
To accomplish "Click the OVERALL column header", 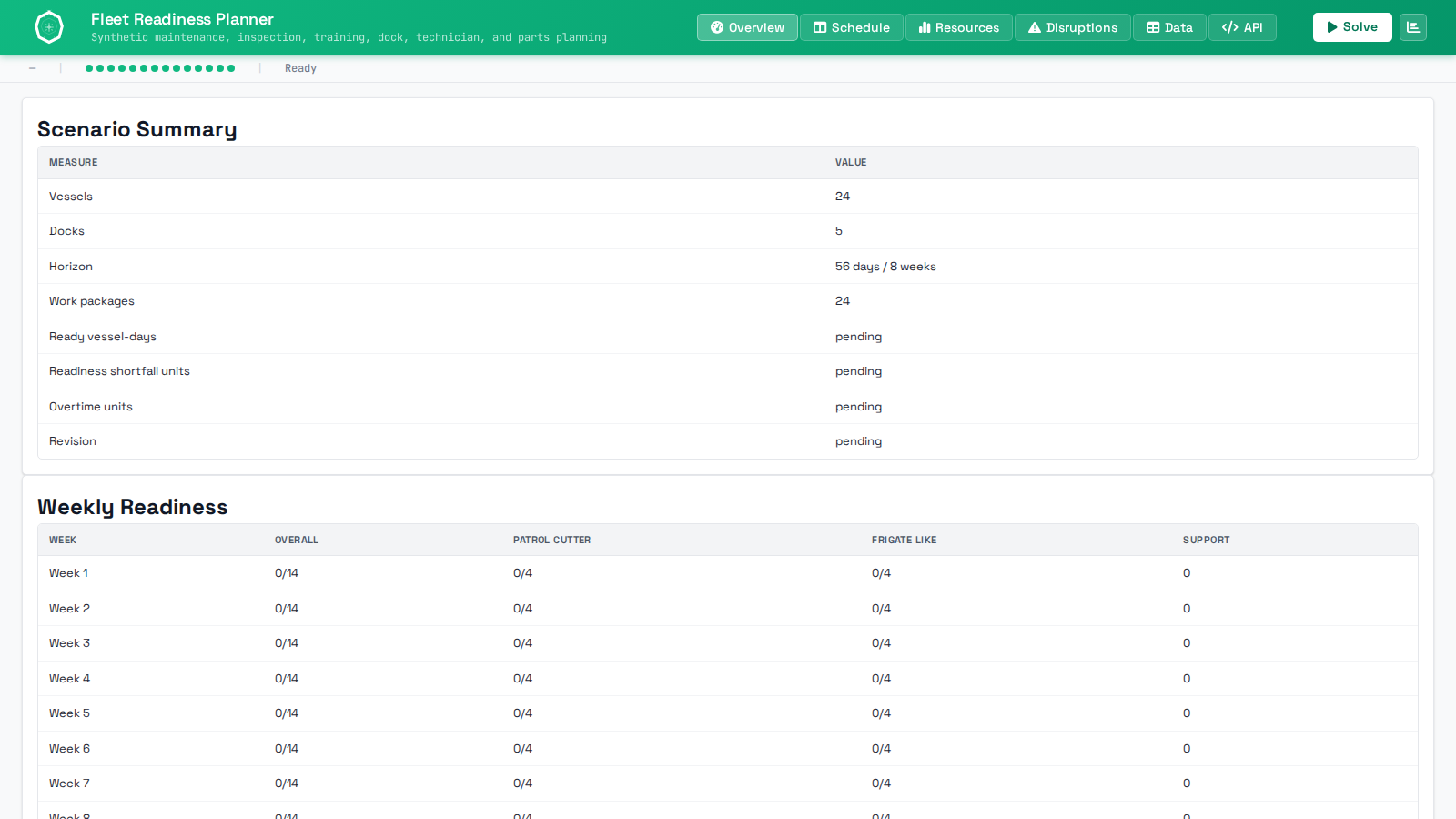I will 297,540.
